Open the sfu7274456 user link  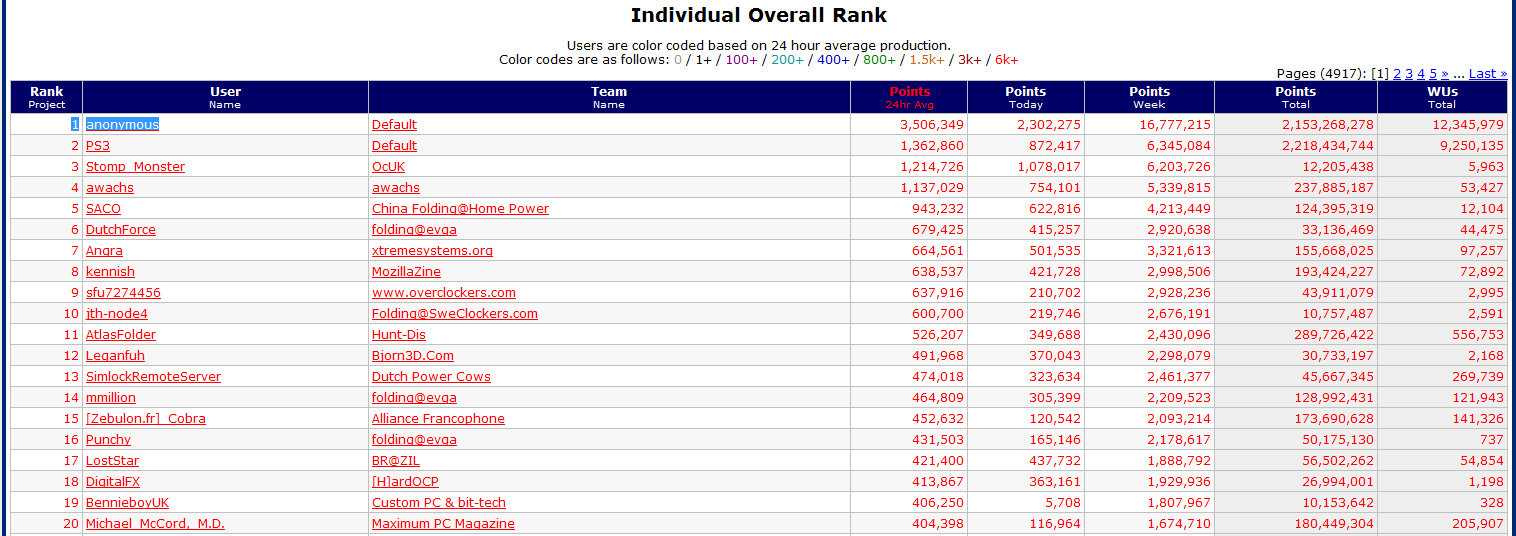123,293
